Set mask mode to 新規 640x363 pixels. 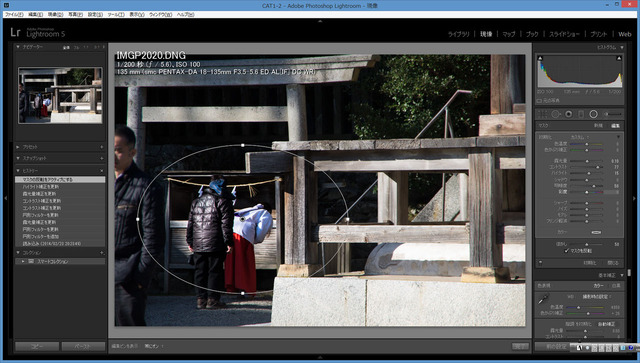[x=598, y=126]
